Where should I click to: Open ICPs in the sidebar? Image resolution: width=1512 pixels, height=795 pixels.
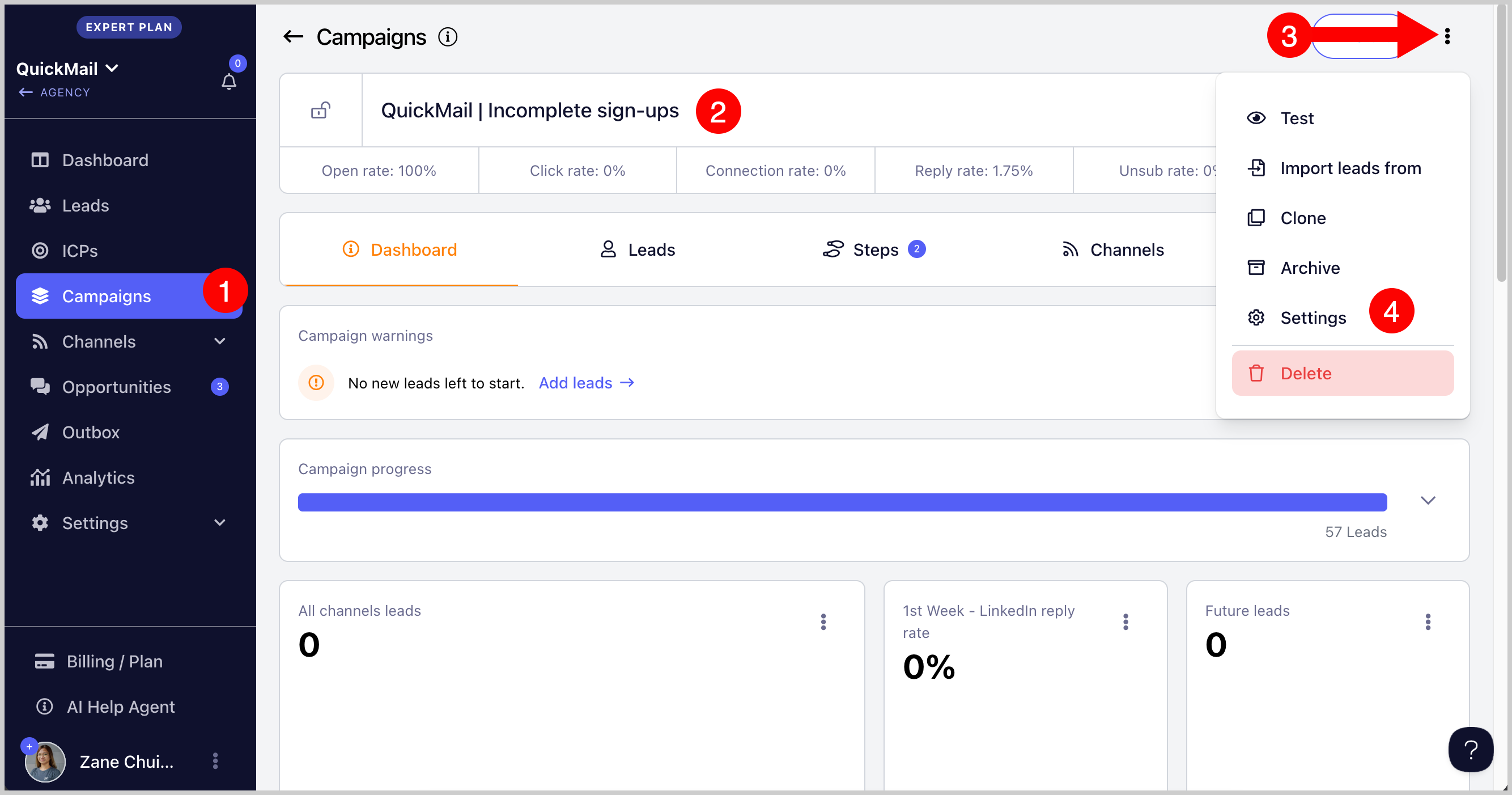point(129,251)
